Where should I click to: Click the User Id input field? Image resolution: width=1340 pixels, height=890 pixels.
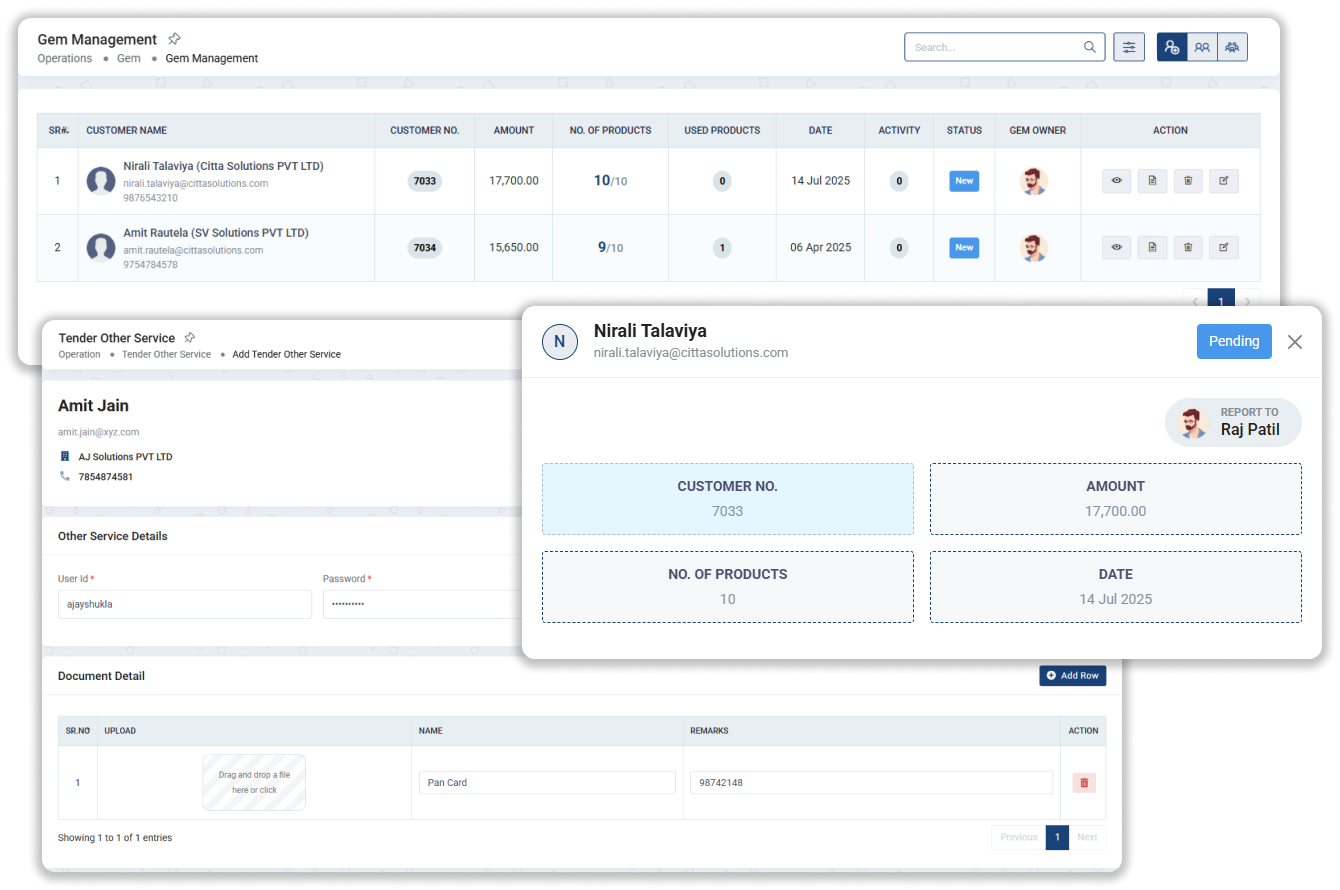[184, 604]
